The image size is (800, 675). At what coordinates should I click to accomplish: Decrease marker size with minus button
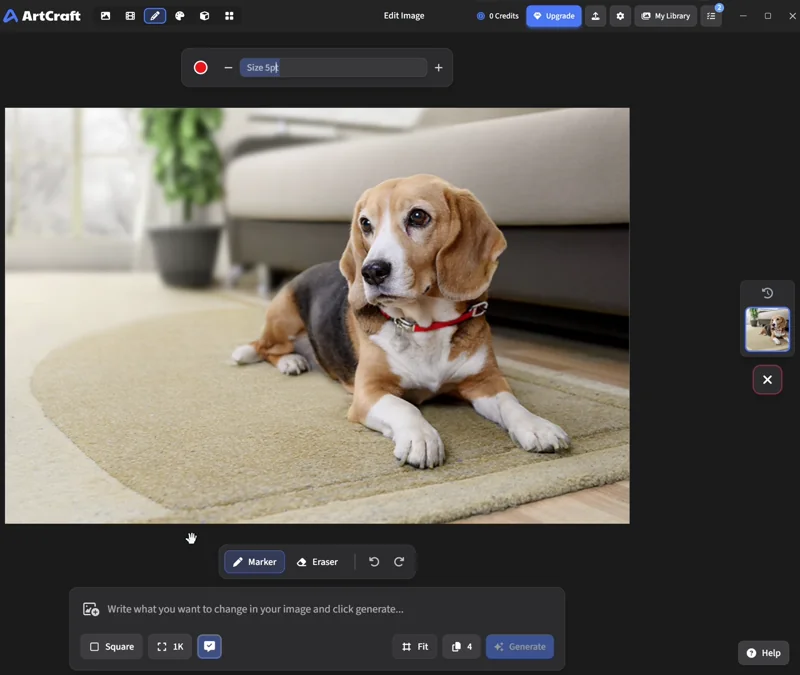[x=228, y=67]
